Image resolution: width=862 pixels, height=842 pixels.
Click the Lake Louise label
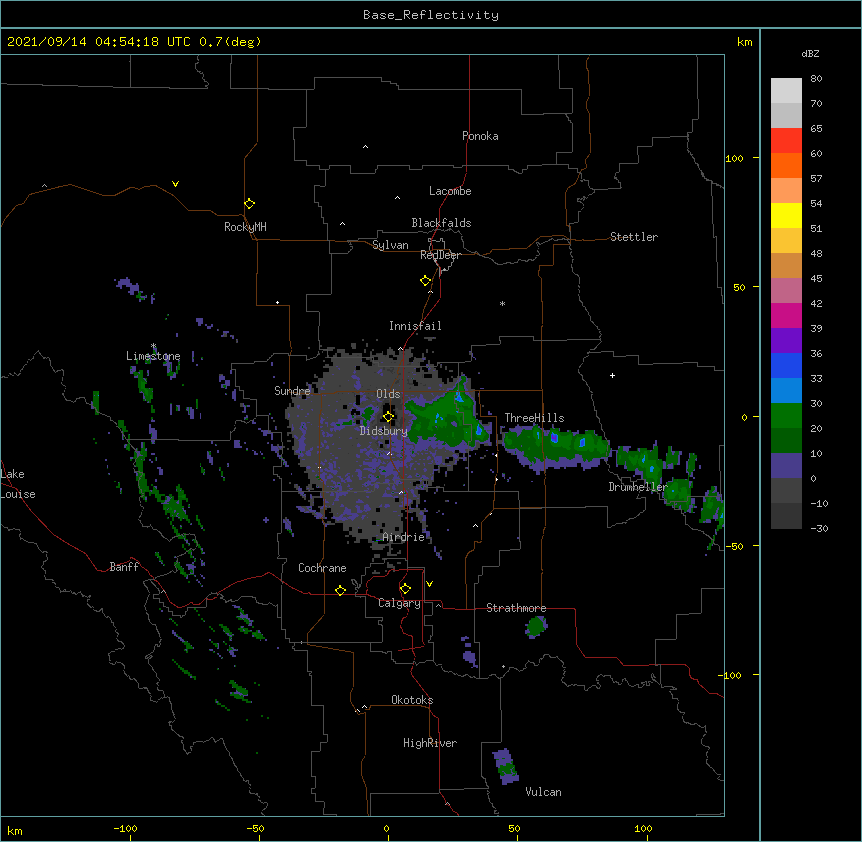[18, 484]
